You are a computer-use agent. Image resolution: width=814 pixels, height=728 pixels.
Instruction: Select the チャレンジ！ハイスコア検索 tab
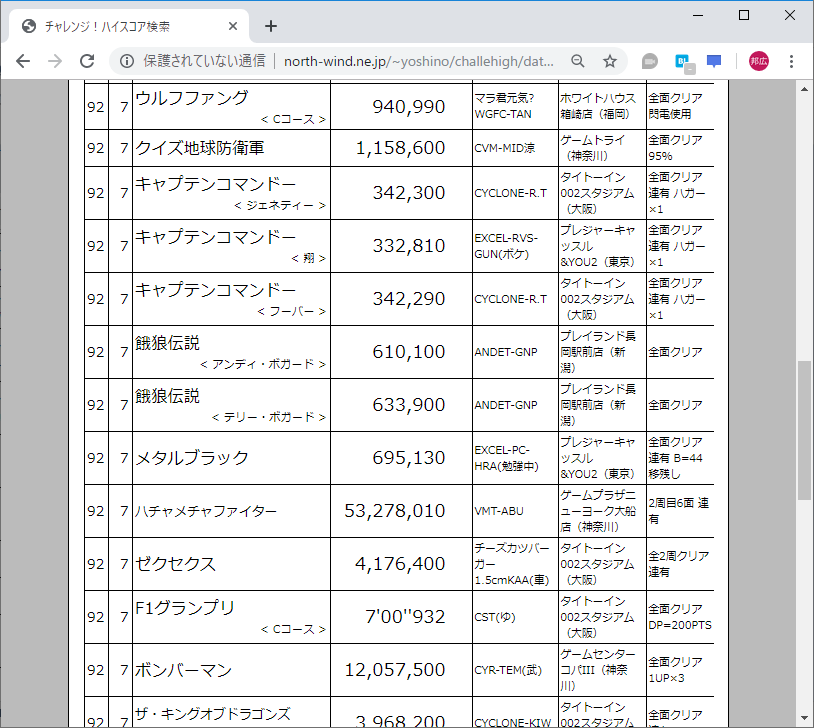click(x=129, y=26)
